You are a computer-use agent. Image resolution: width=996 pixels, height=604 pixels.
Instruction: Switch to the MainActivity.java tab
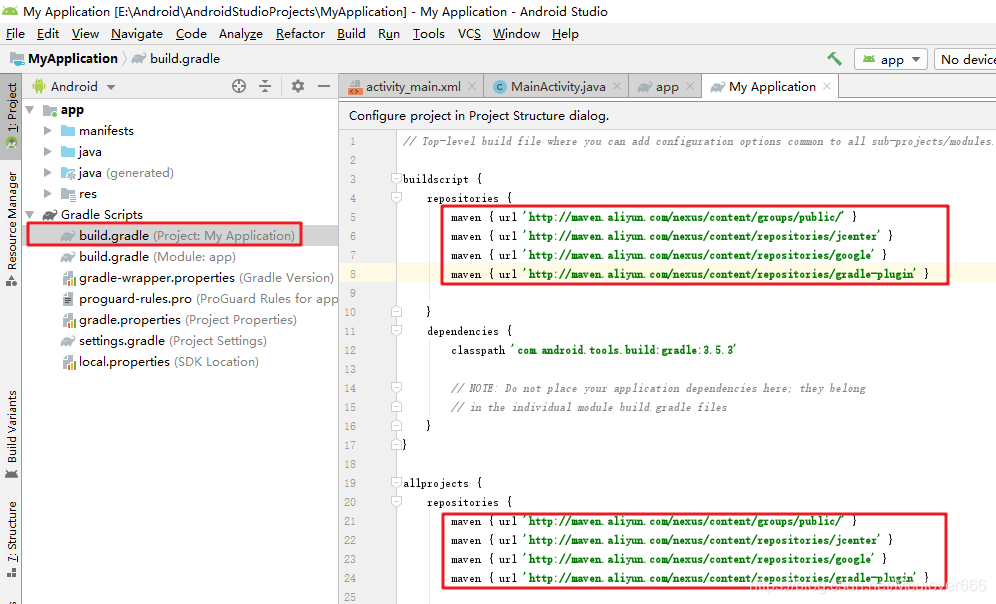coord(558,86)
